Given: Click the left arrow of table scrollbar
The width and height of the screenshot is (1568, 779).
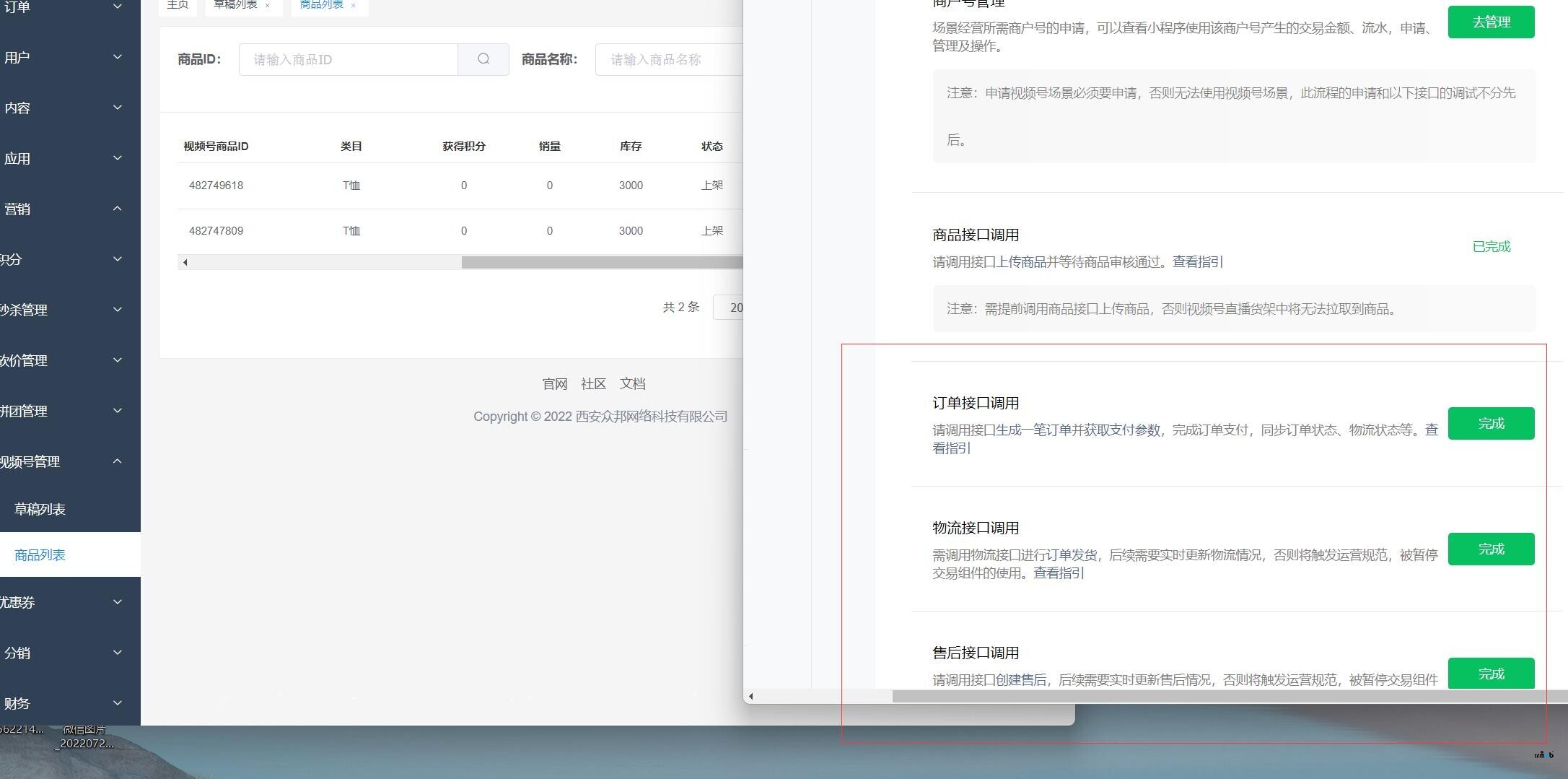Looking at the screenshot, I should tap(185, 262).
